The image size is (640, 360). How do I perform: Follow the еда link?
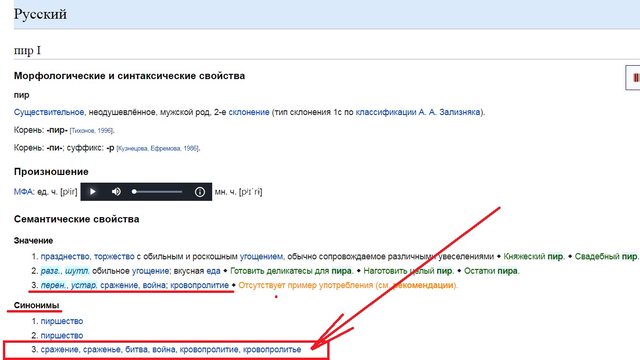click(x=213, y=271)
